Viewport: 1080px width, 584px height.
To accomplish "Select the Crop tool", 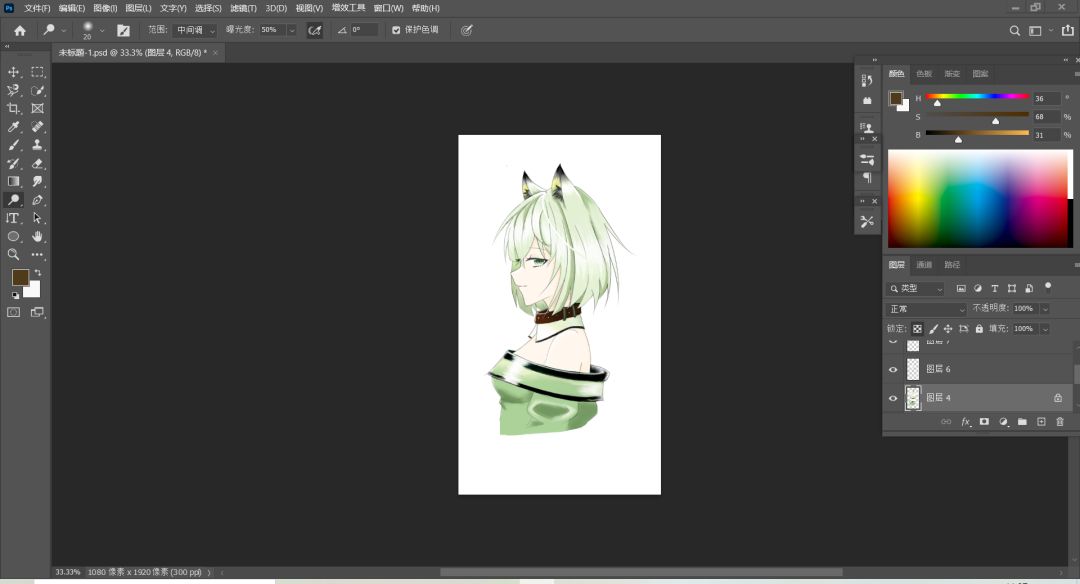I will tap(14, 108).
